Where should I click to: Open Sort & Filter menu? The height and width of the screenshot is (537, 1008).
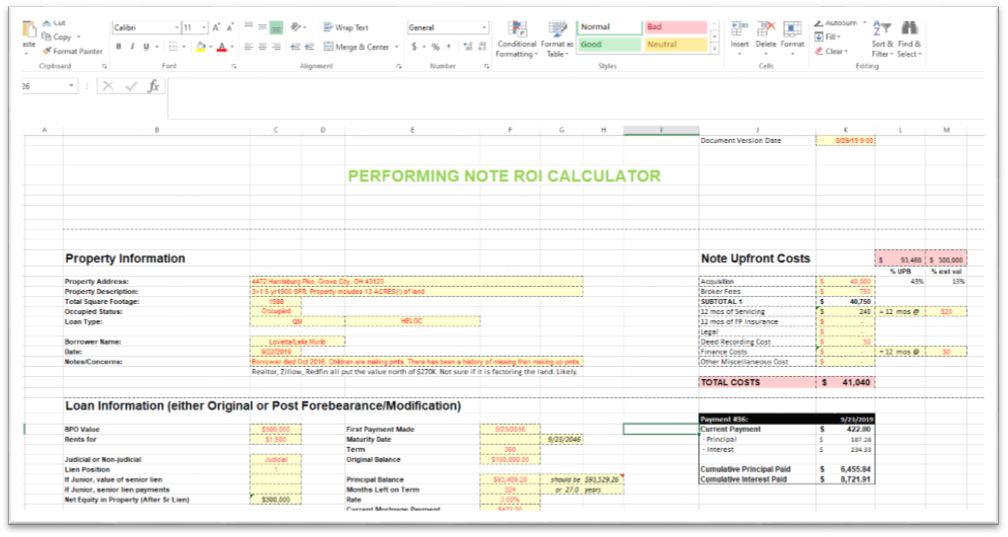(883, 39)
